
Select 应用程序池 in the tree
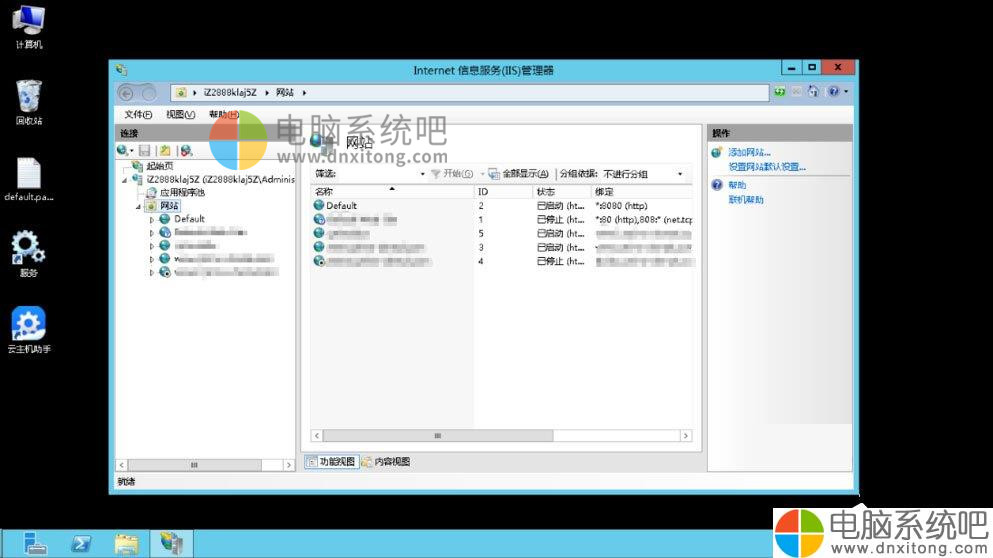[x=182, y=193]
